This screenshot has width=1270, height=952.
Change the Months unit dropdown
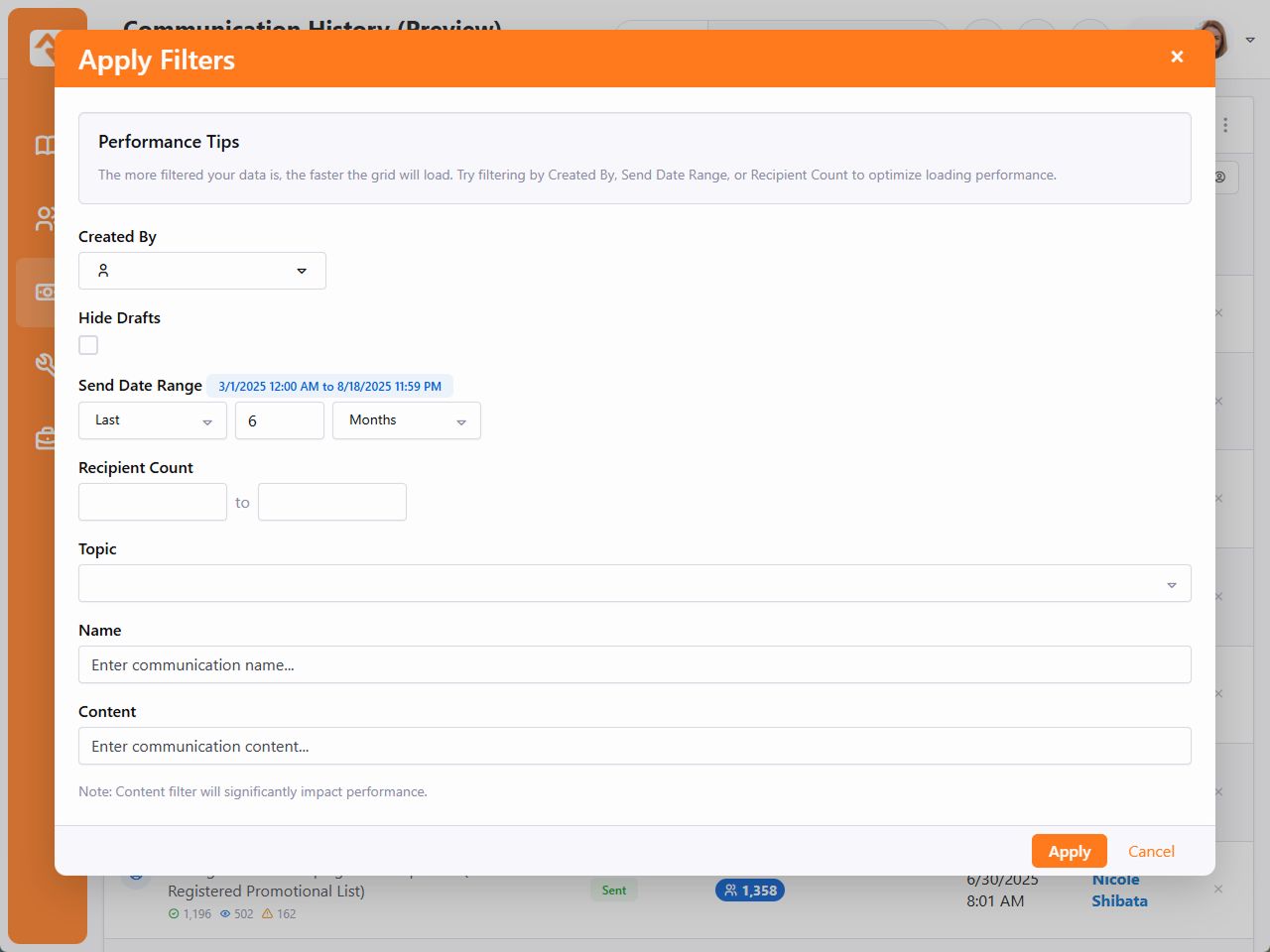click(407, 420)
